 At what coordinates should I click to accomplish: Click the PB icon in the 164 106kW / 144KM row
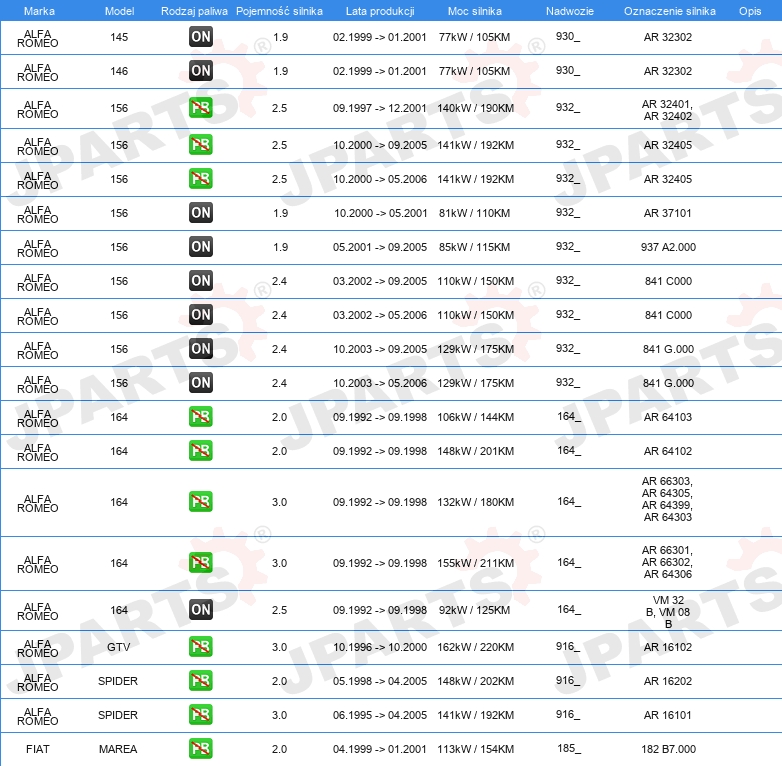[201, 416]
